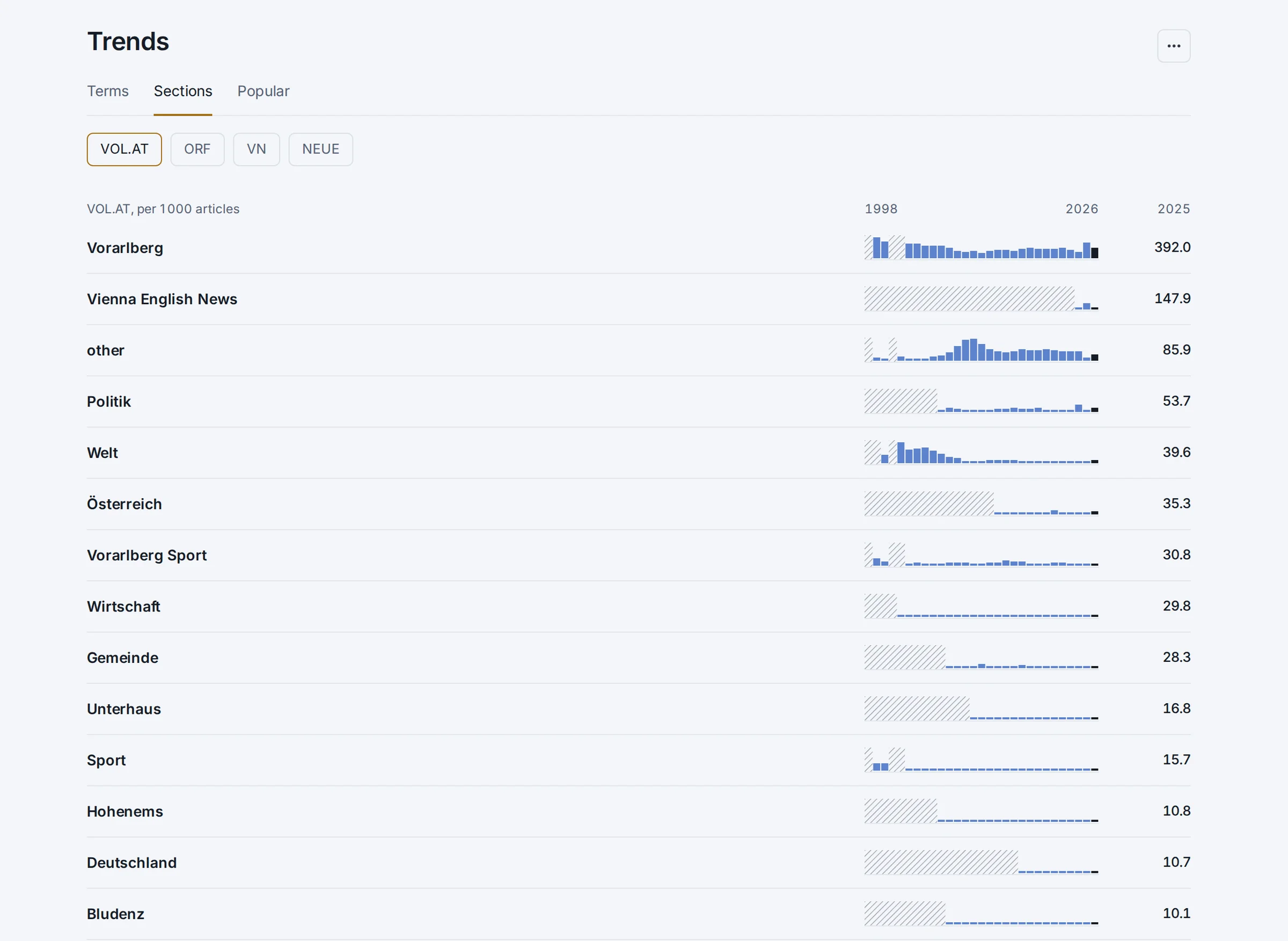Open the three-dot more options menu
Screen dimensions: 1288x941
point(1174,46)
